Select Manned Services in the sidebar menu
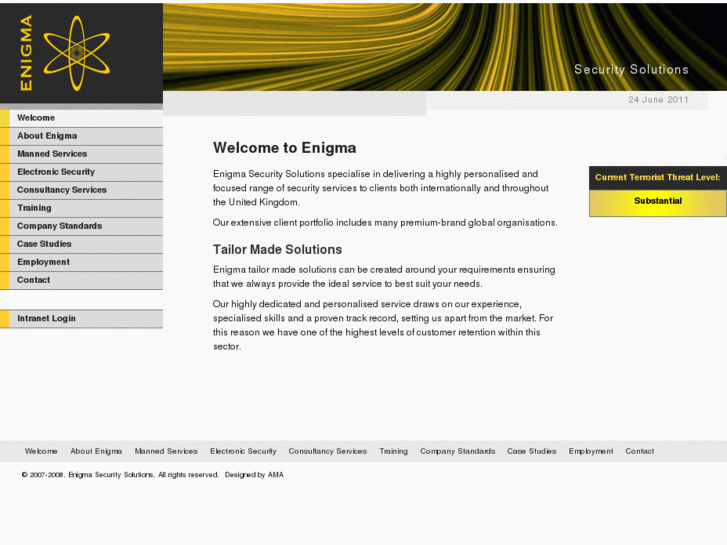The width and height of the screenshot is (727, 545). click(x=82, y=154)
